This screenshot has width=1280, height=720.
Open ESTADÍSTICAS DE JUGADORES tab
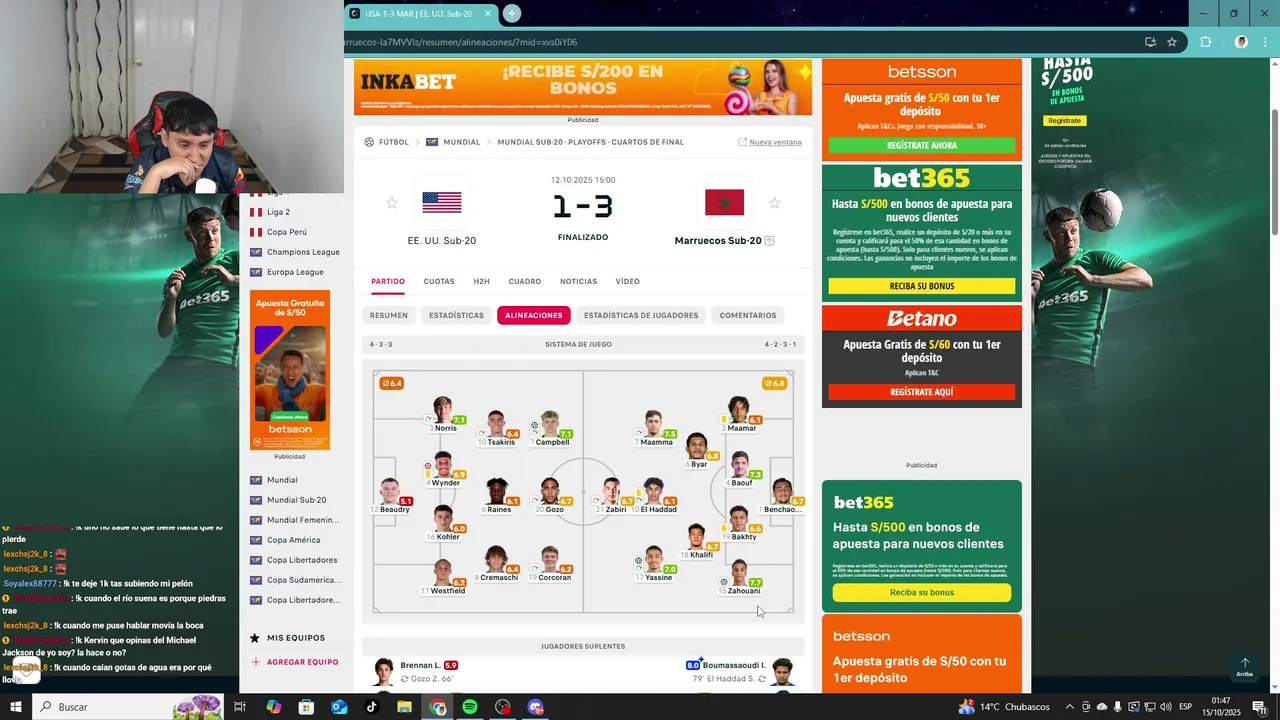(641, 315)
